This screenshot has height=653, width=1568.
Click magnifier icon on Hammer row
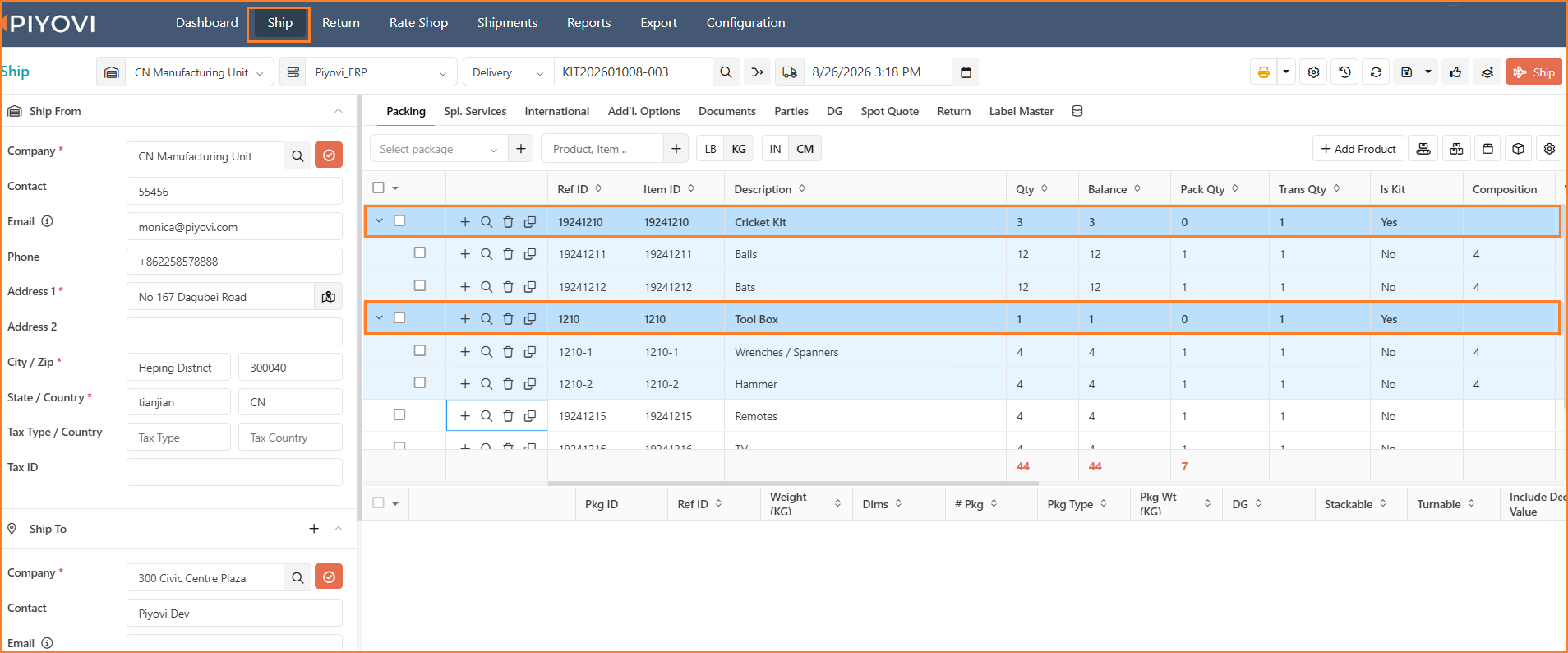(487, 384)
